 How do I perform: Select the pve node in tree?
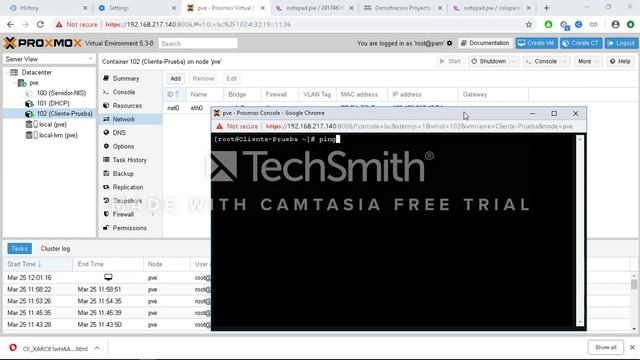point(33,83)
